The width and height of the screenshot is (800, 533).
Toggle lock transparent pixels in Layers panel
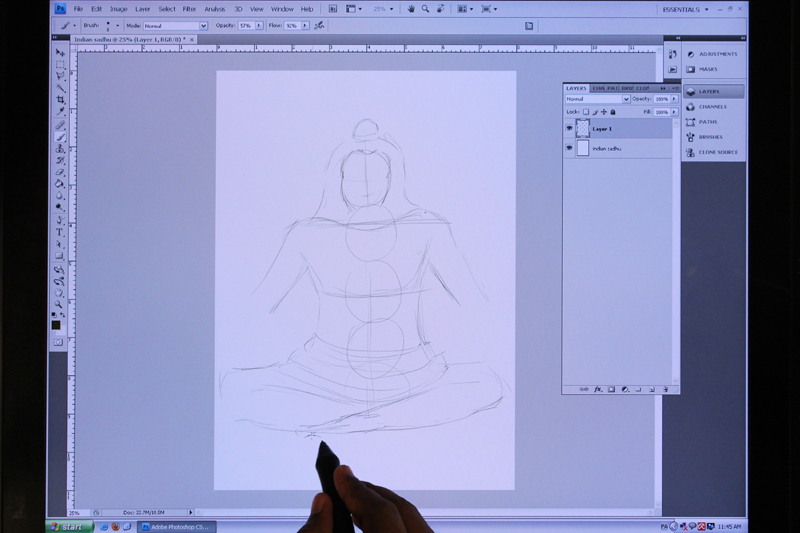pos(586,112)
